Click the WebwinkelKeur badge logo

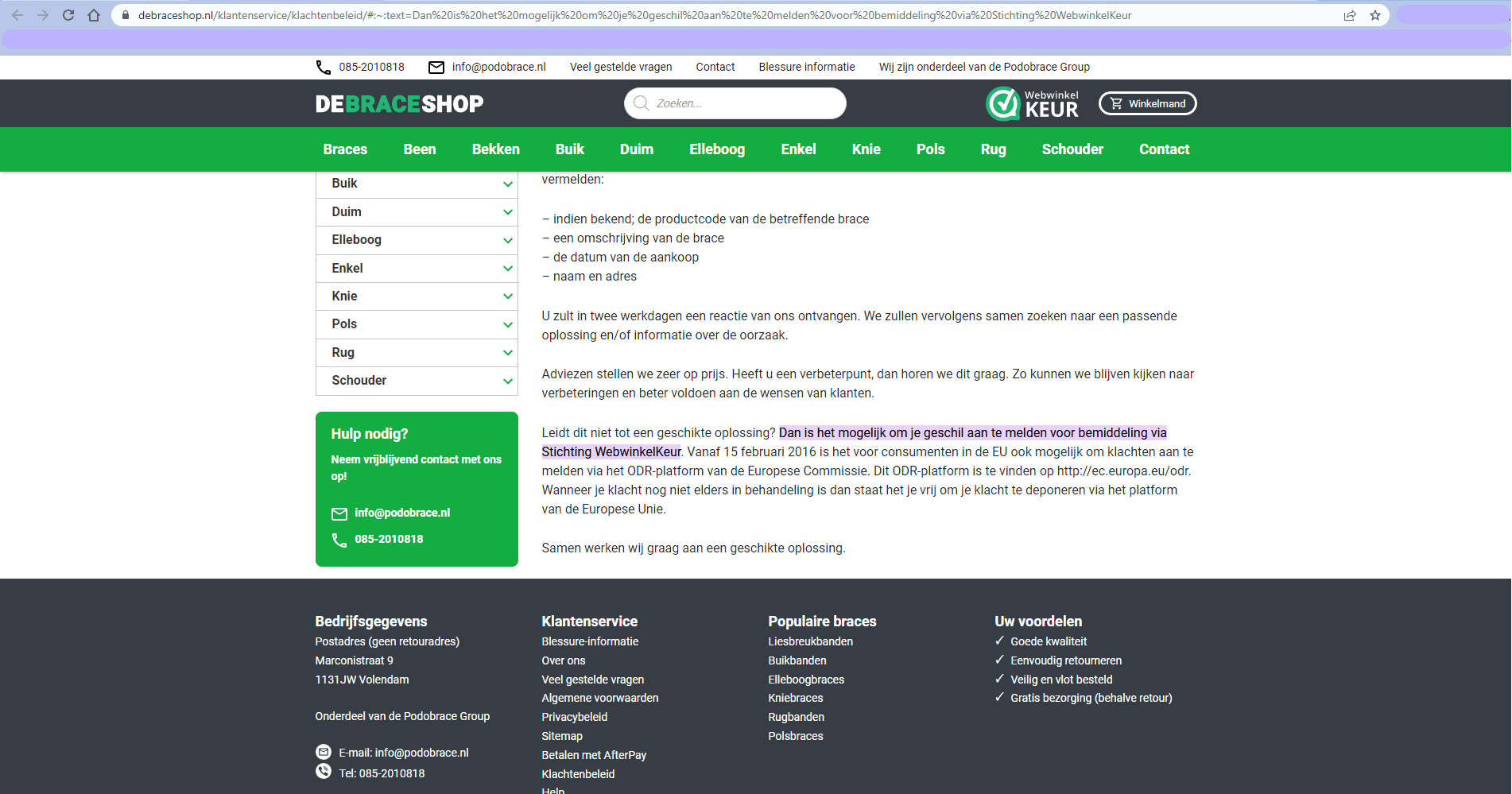[x=1033, y=103]
